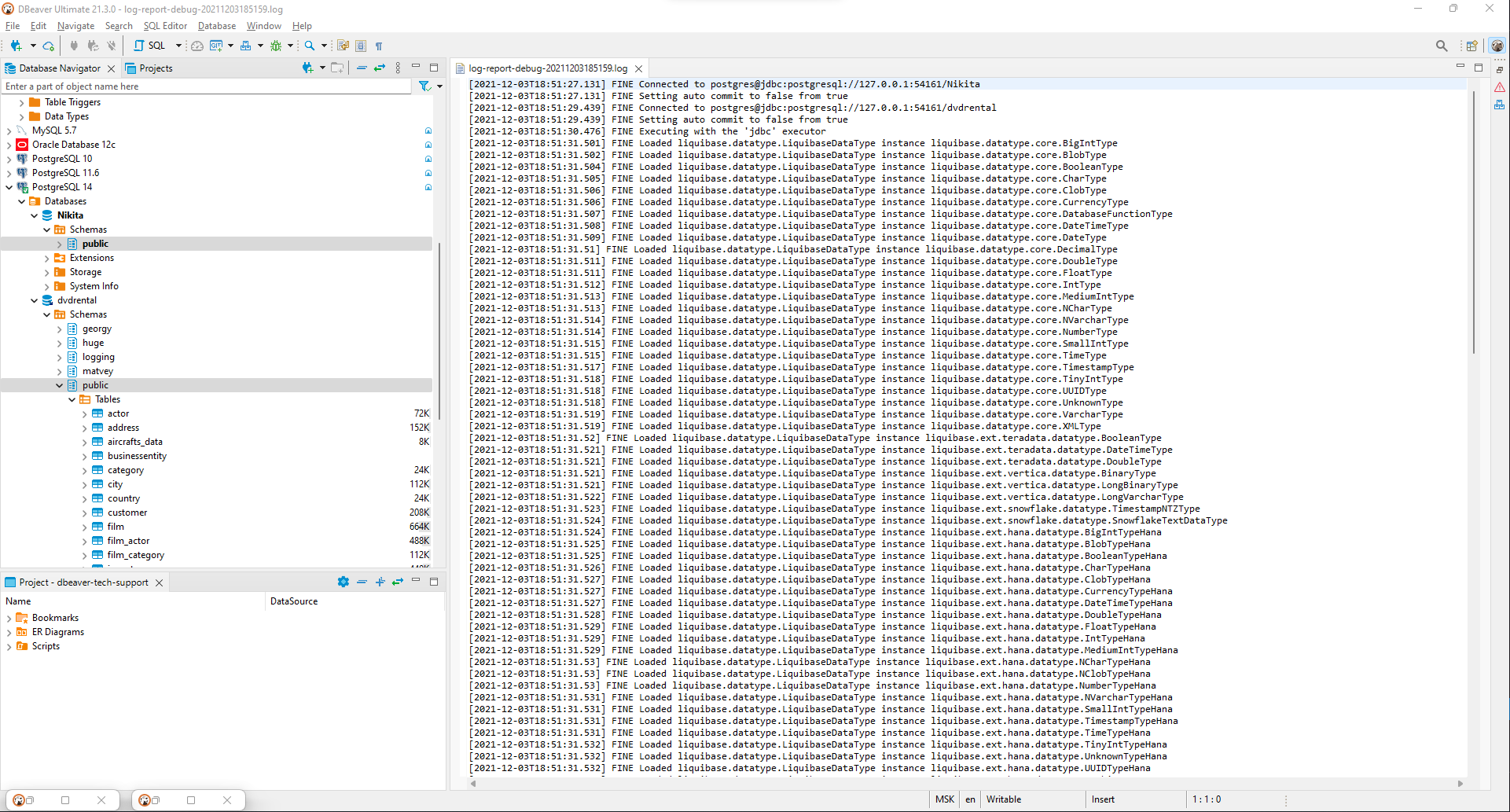
Task: Open the Window menu
Action: click(263, 26)
